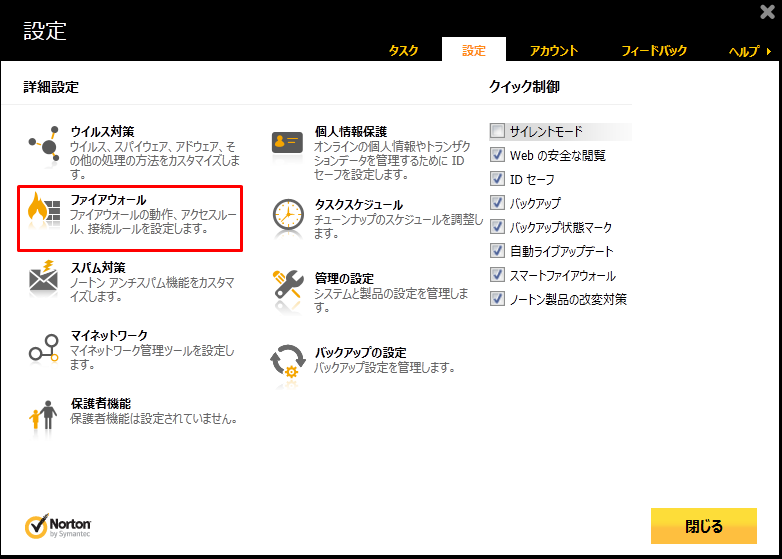Click the スパム対策 envelope icon
The width and height of the screenshot is (782, 559).
coord(43,278)
